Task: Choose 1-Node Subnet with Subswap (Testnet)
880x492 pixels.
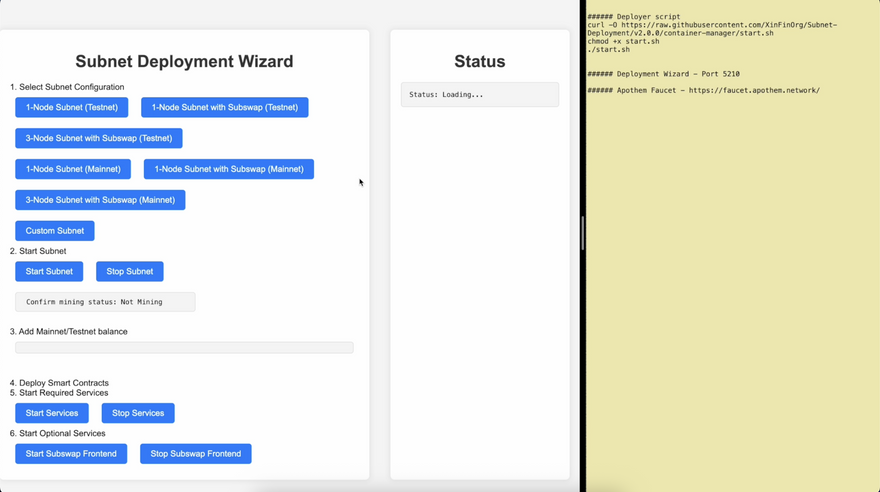Action: [x=225, y=107]
